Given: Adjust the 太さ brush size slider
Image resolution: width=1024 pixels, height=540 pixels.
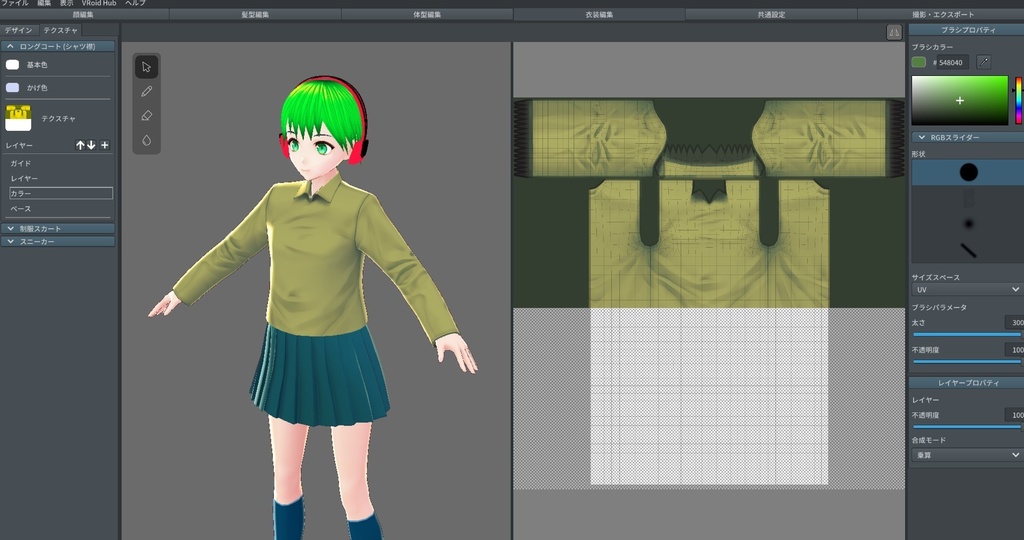Looking at the screenshot, I should pyautogui.click(x=967, y=334).
